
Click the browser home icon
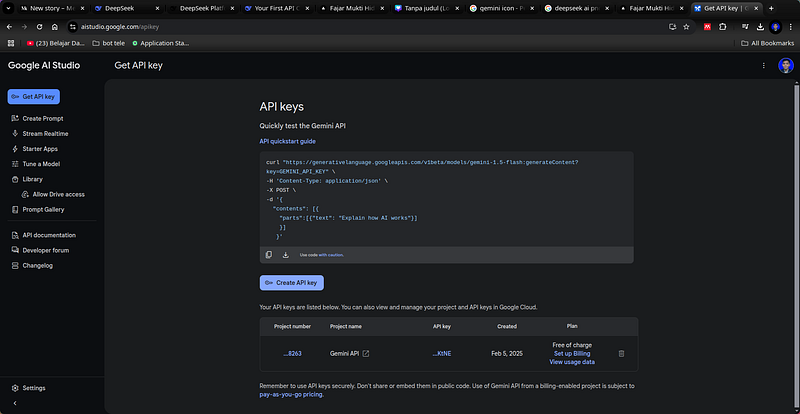click(x=55, y=27)
